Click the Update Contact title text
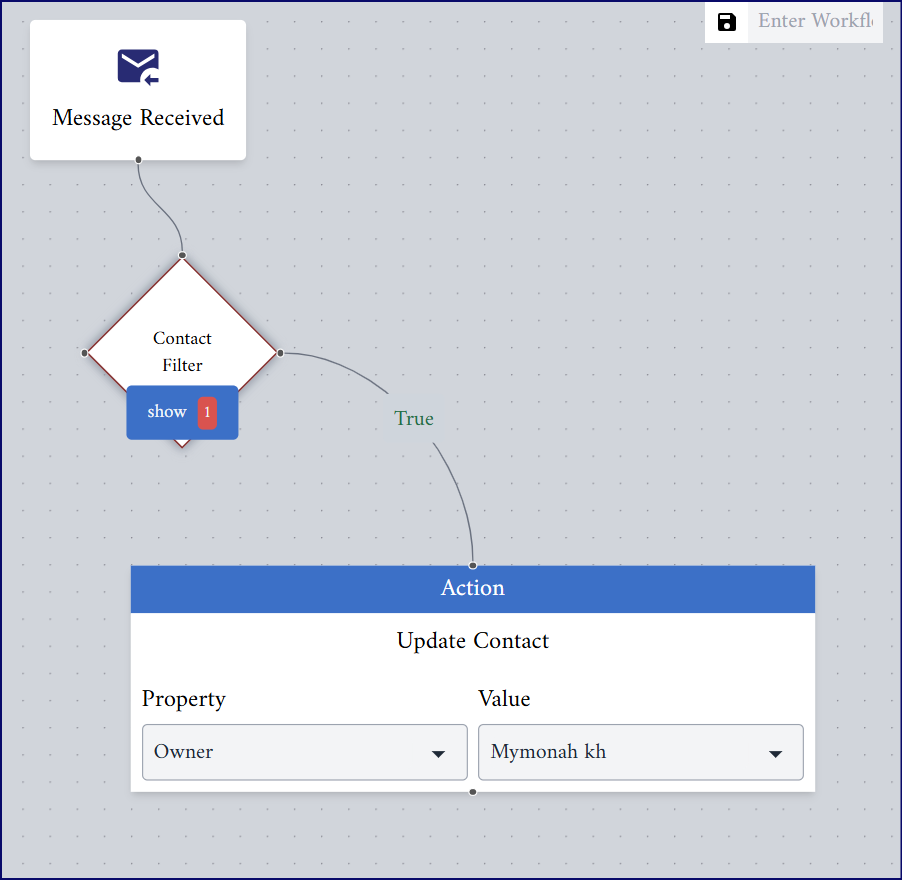Viewport: 902px width, 880px height. (x=473, y=641)
